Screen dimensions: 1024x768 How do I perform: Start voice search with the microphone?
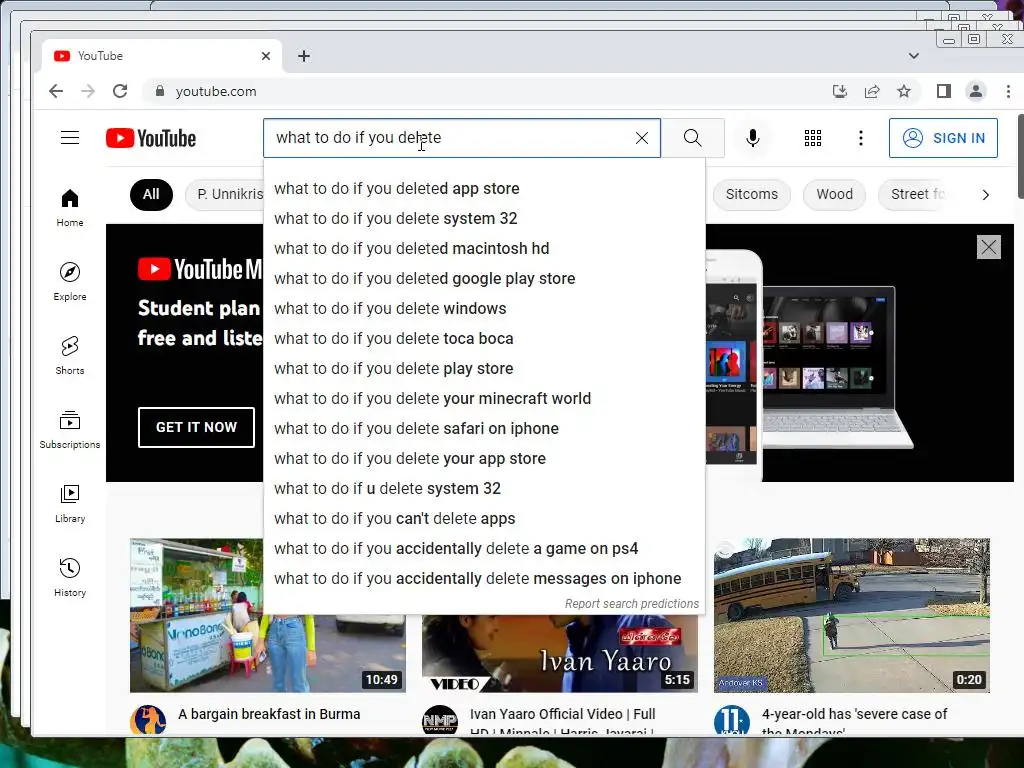[752, 138]
